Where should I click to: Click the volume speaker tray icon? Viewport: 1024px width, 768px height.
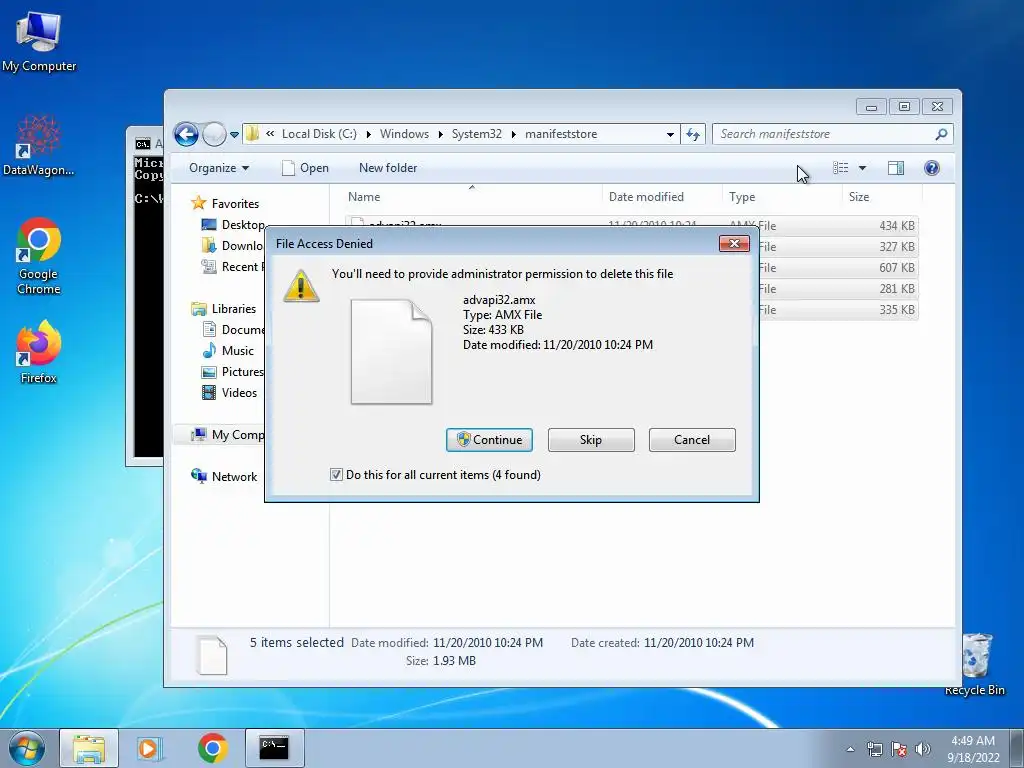coord(923,749)
